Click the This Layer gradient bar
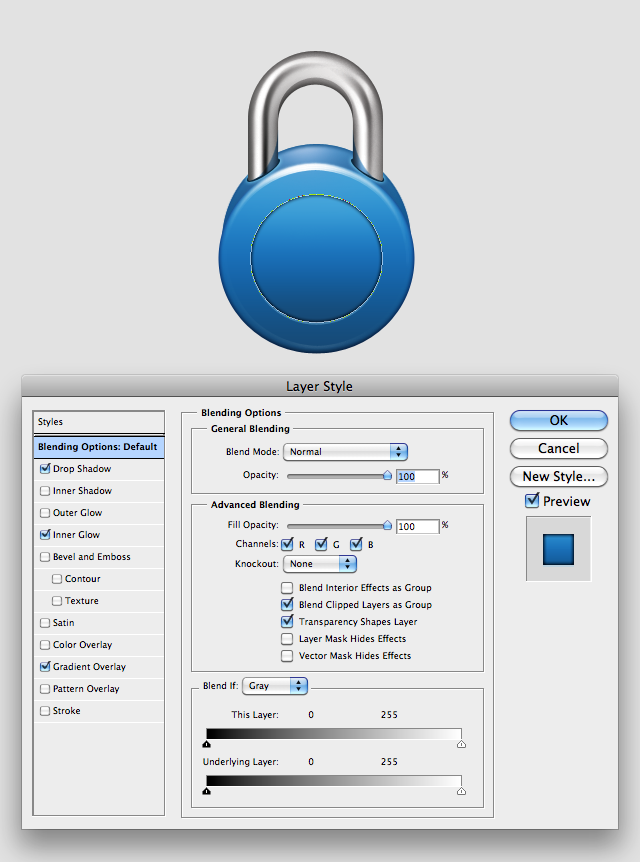This screenshot has width=640, height=862. [334, 734]
